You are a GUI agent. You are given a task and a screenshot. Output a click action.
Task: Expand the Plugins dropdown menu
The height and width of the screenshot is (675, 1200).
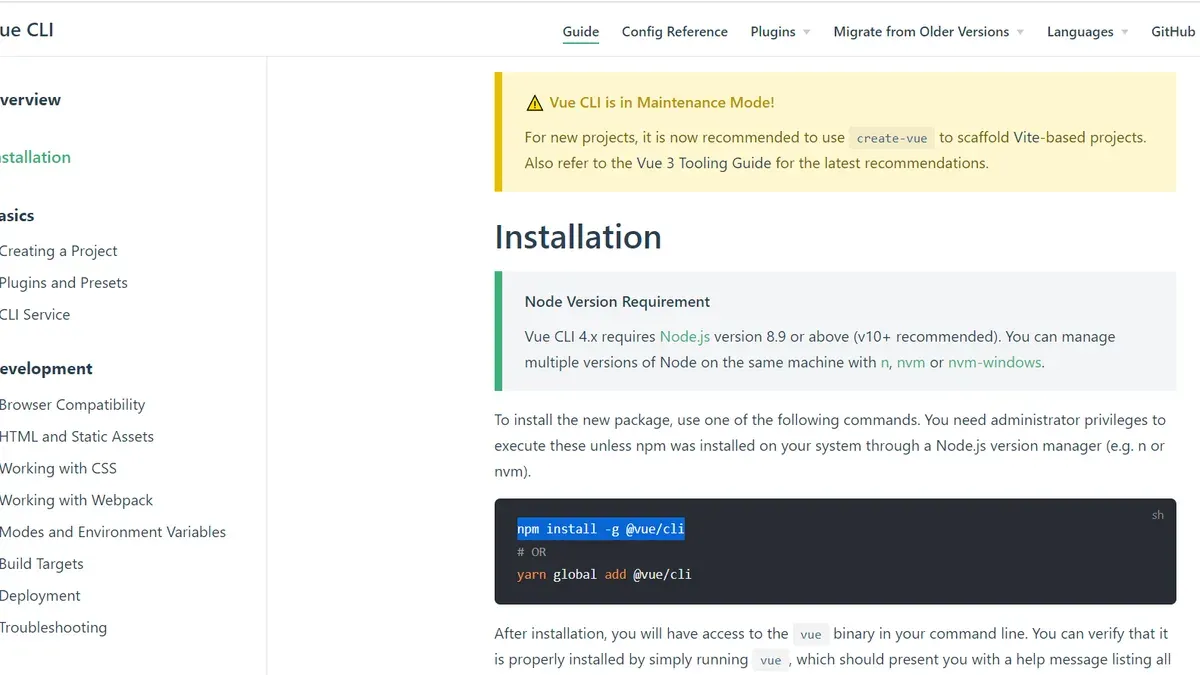click(x=780, y=32)
